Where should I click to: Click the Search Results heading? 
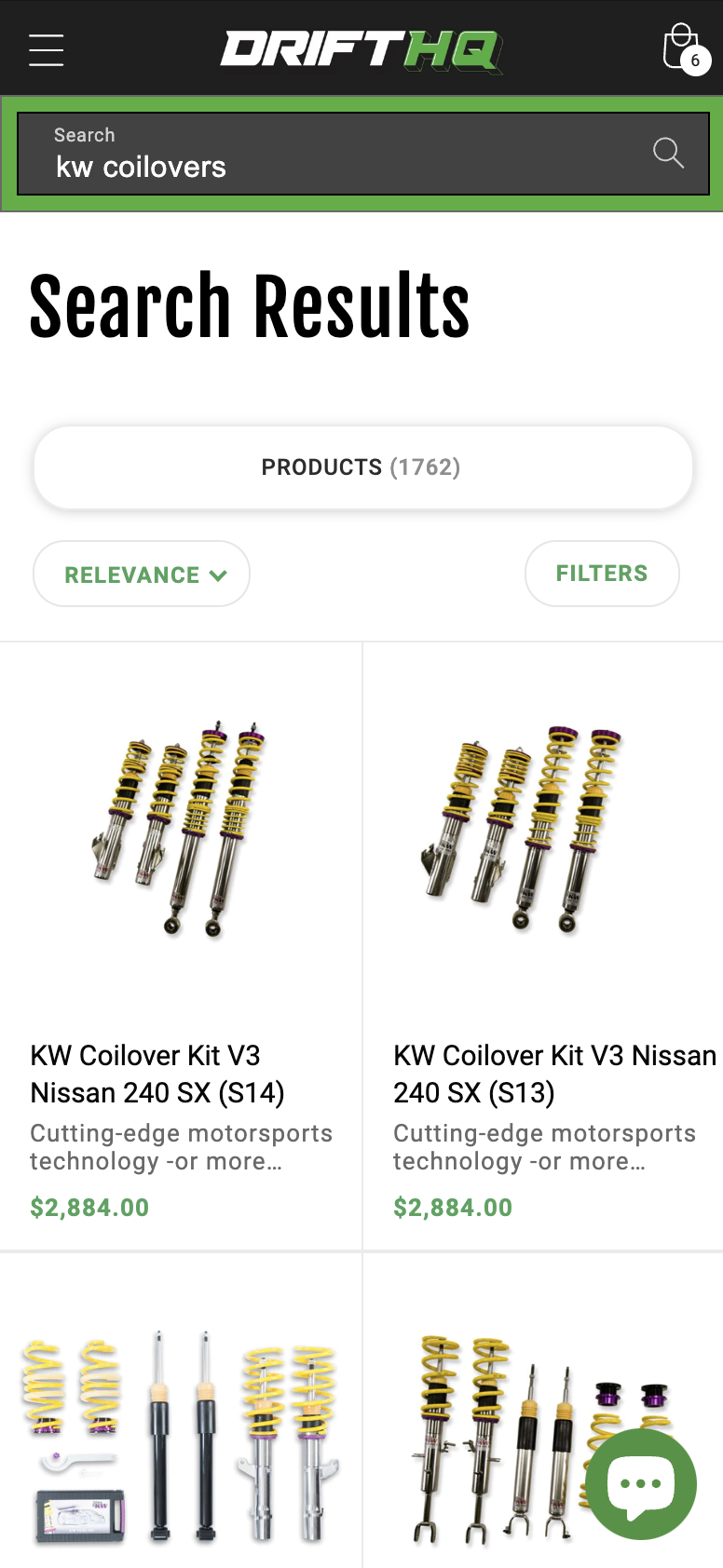click(250, 307)
